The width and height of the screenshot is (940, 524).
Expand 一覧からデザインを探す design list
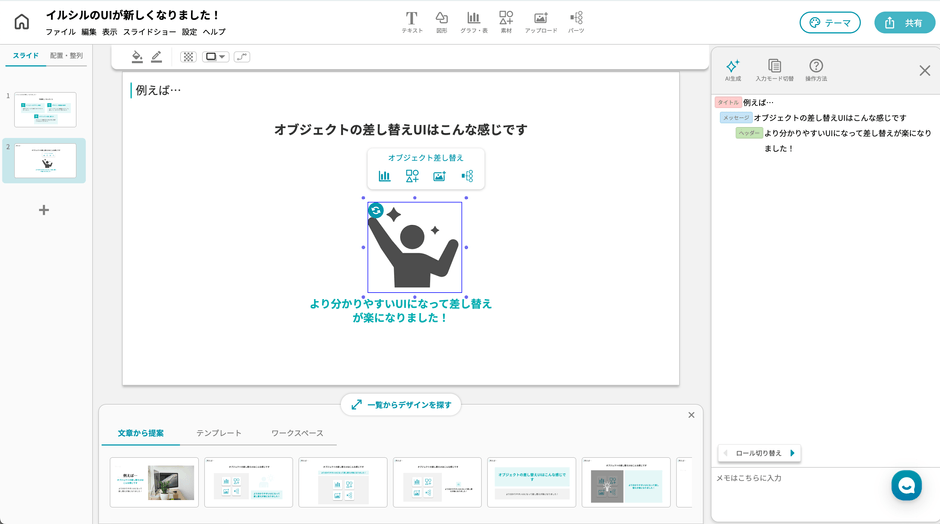pyautogui.click(x=401, y=404)
